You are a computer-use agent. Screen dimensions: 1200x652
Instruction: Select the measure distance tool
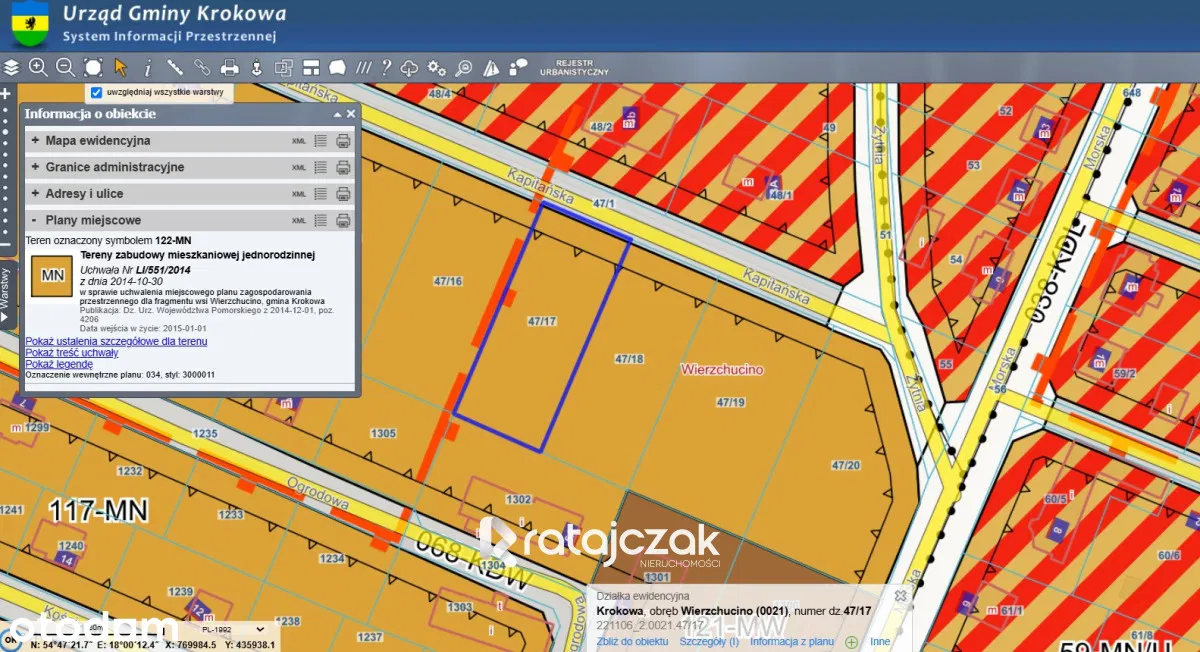coord(175,68)
